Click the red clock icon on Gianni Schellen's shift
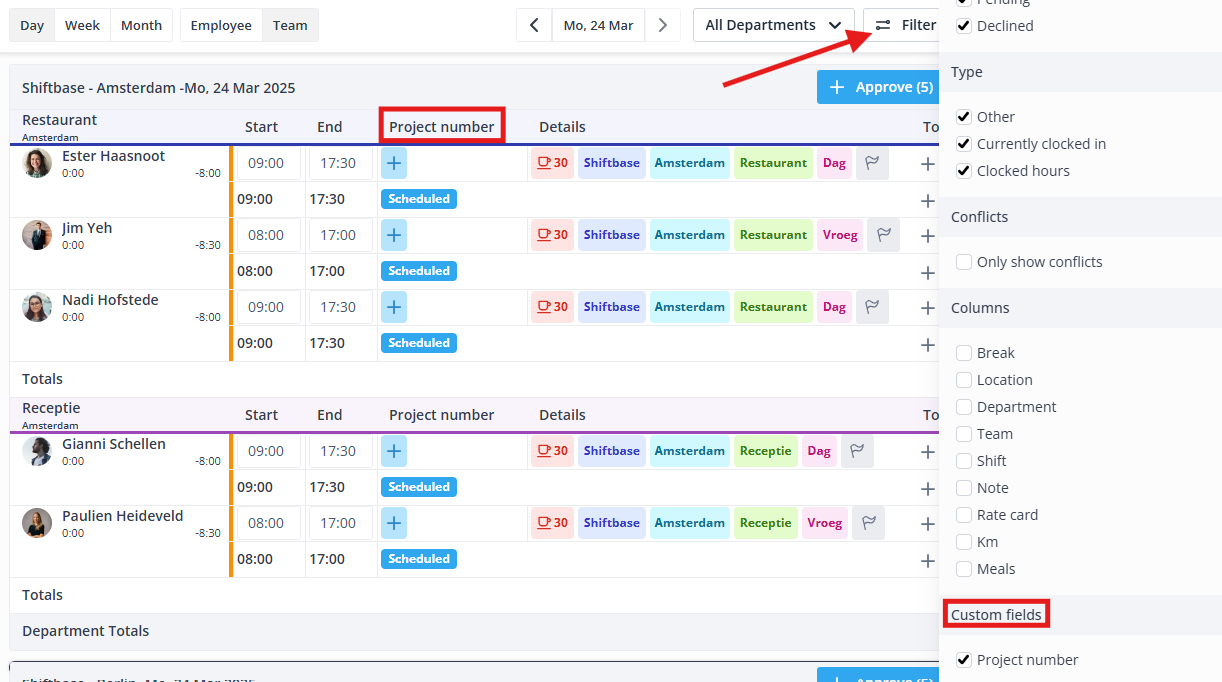Image resolution: width=1222 pixels, height=682 pixels. [x=552, y=451]
